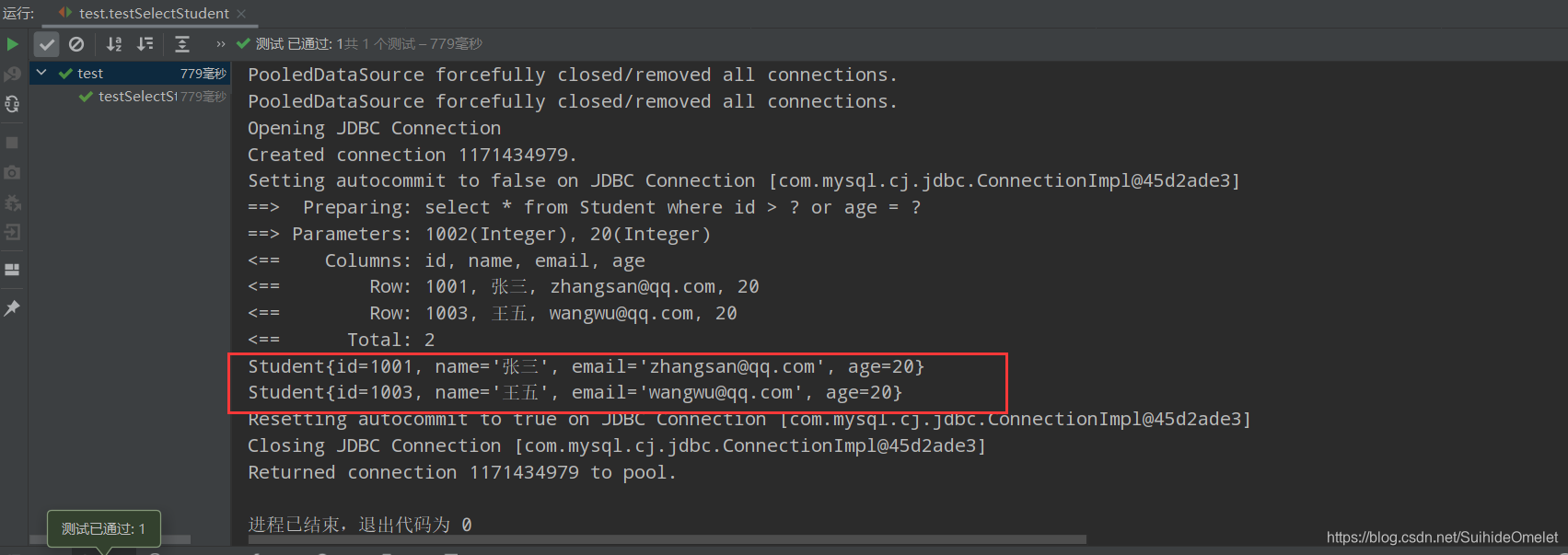1568x555 pixels.
Task: Click the rerun failed tests icon
Action: coord(12,74)
